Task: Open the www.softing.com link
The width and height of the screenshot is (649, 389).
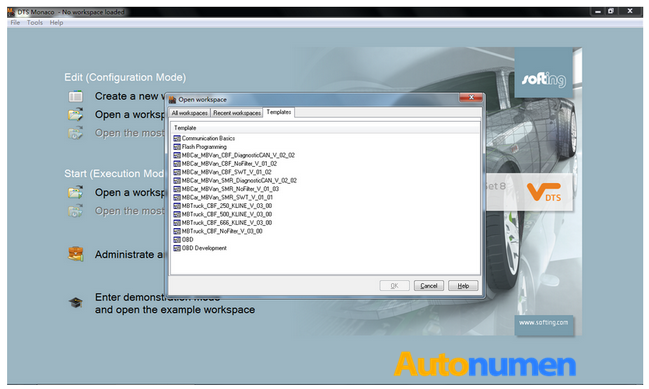Action: click(x=543, y=323)
